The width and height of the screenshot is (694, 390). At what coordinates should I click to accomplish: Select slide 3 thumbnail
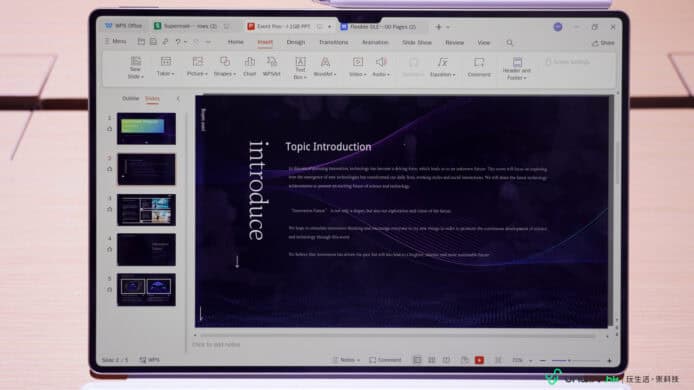[x=146, y=209]
